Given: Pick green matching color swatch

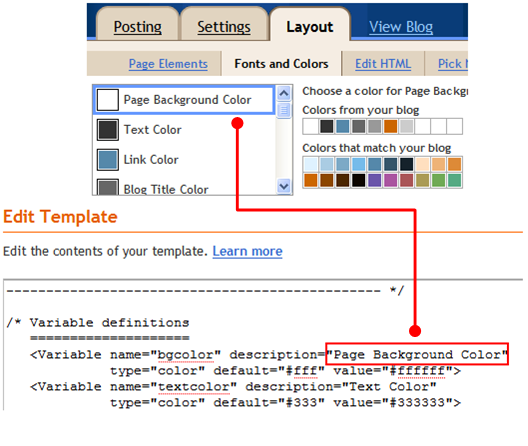Looking at the screenshot, I should [x=438, y=180].
